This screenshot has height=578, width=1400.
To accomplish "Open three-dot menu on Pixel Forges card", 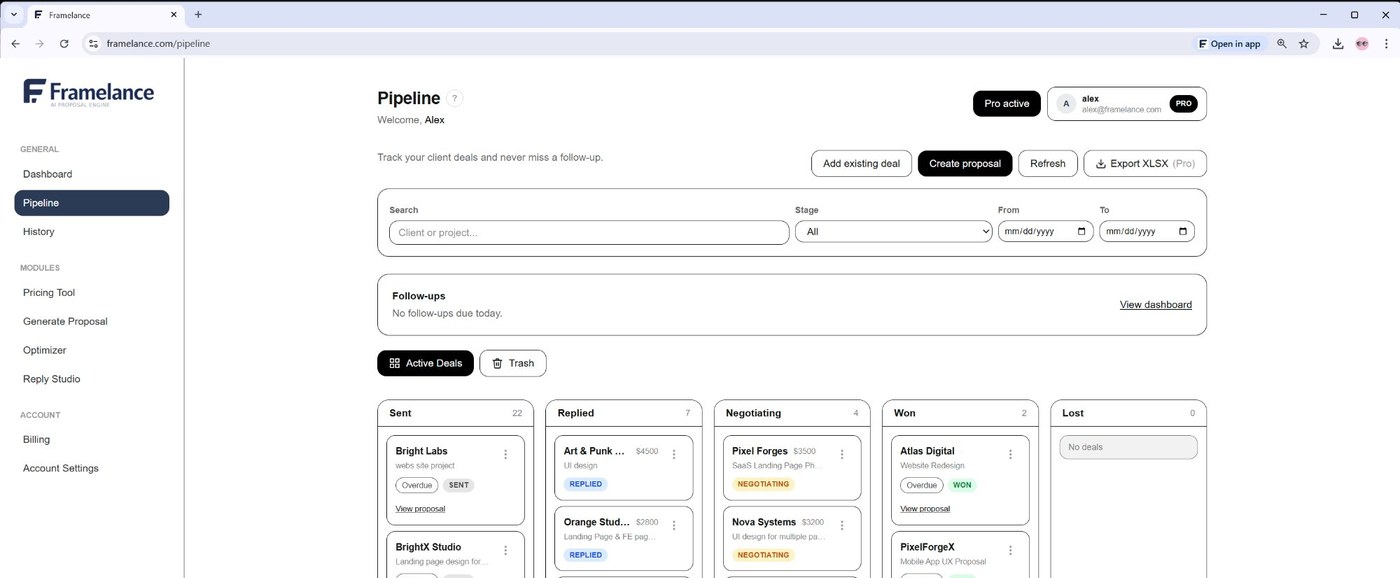I will pos(841,454).
